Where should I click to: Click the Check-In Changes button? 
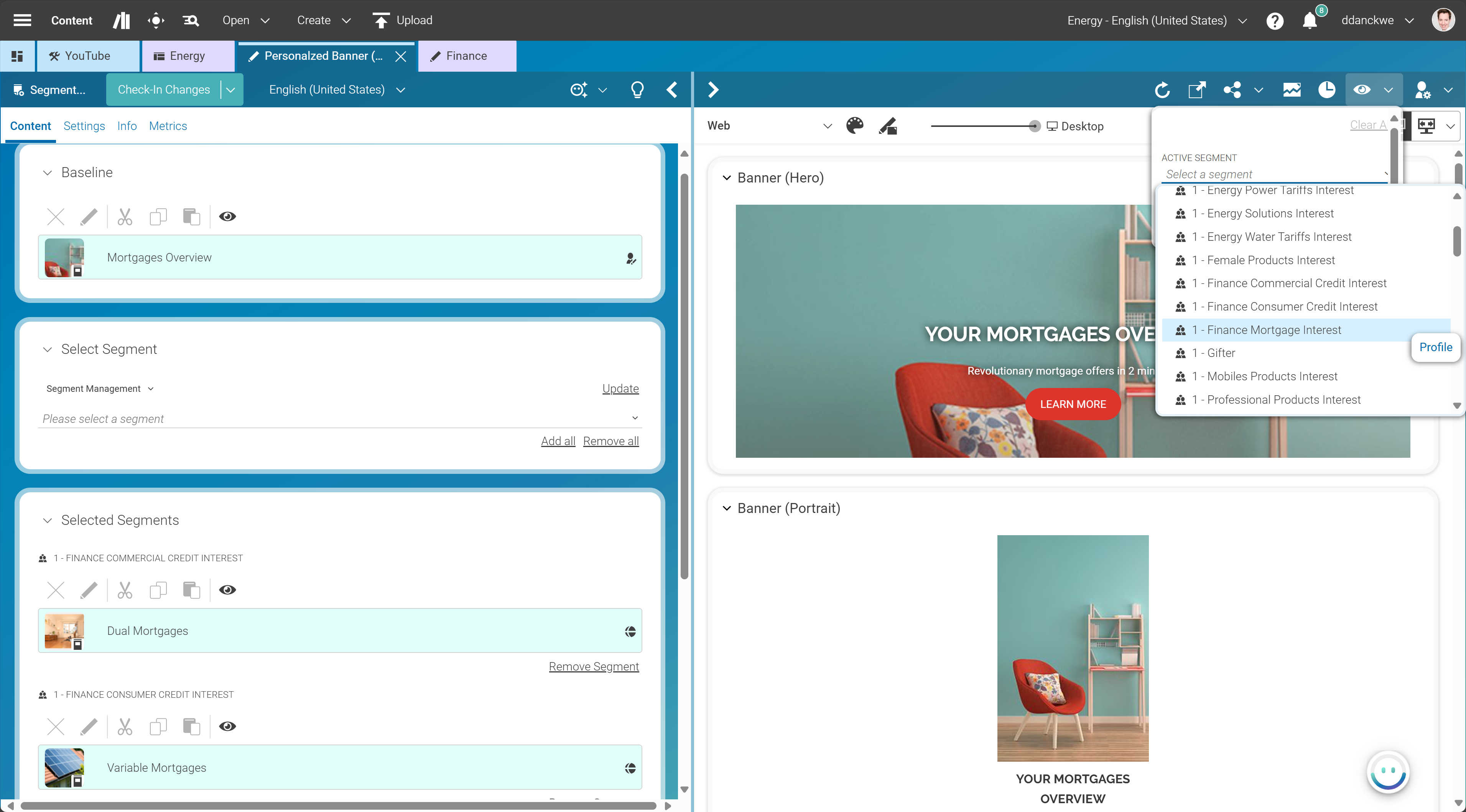(x=163, y=90)
